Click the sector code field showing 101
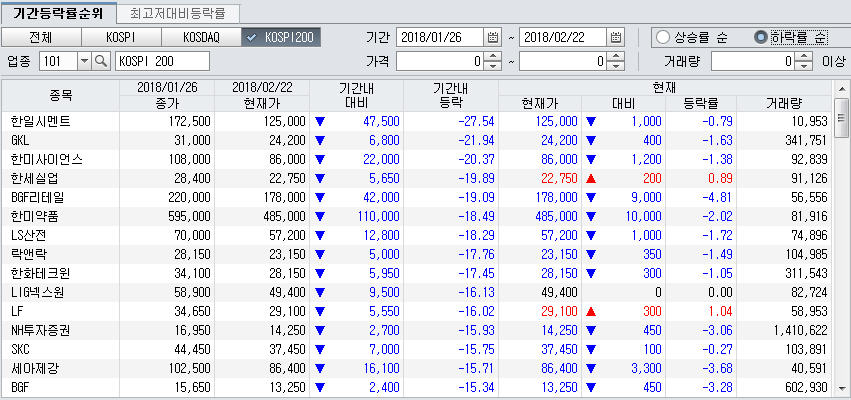Viewport: 851px width, 400px height. (x=58, y=61)
